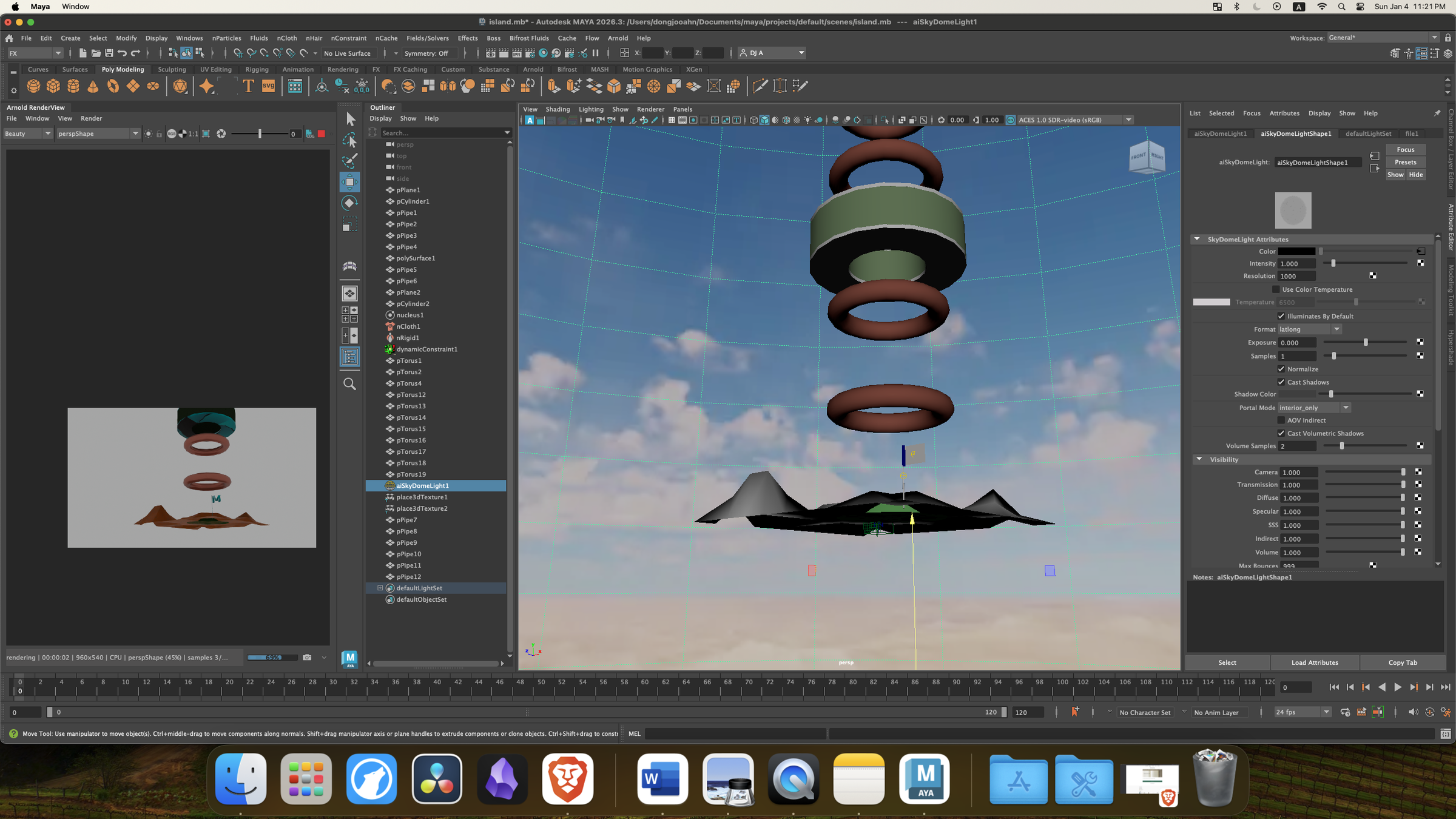Switch to the Rendering shelf tab
This screenshot has width=1456, height=819.
pyautogui.click(x=343, y=69)
